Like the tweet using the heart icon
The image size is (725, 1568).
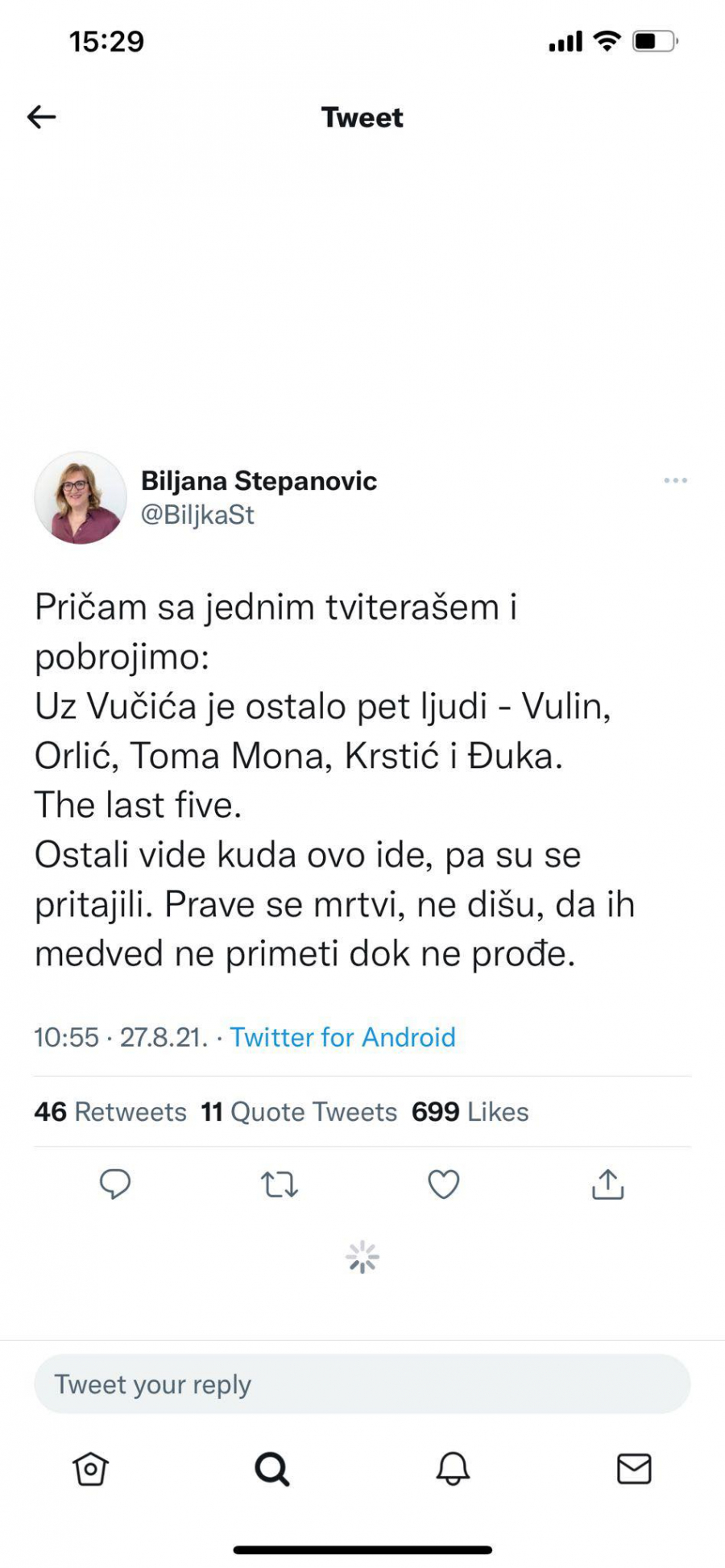[x=444, y=1184]
